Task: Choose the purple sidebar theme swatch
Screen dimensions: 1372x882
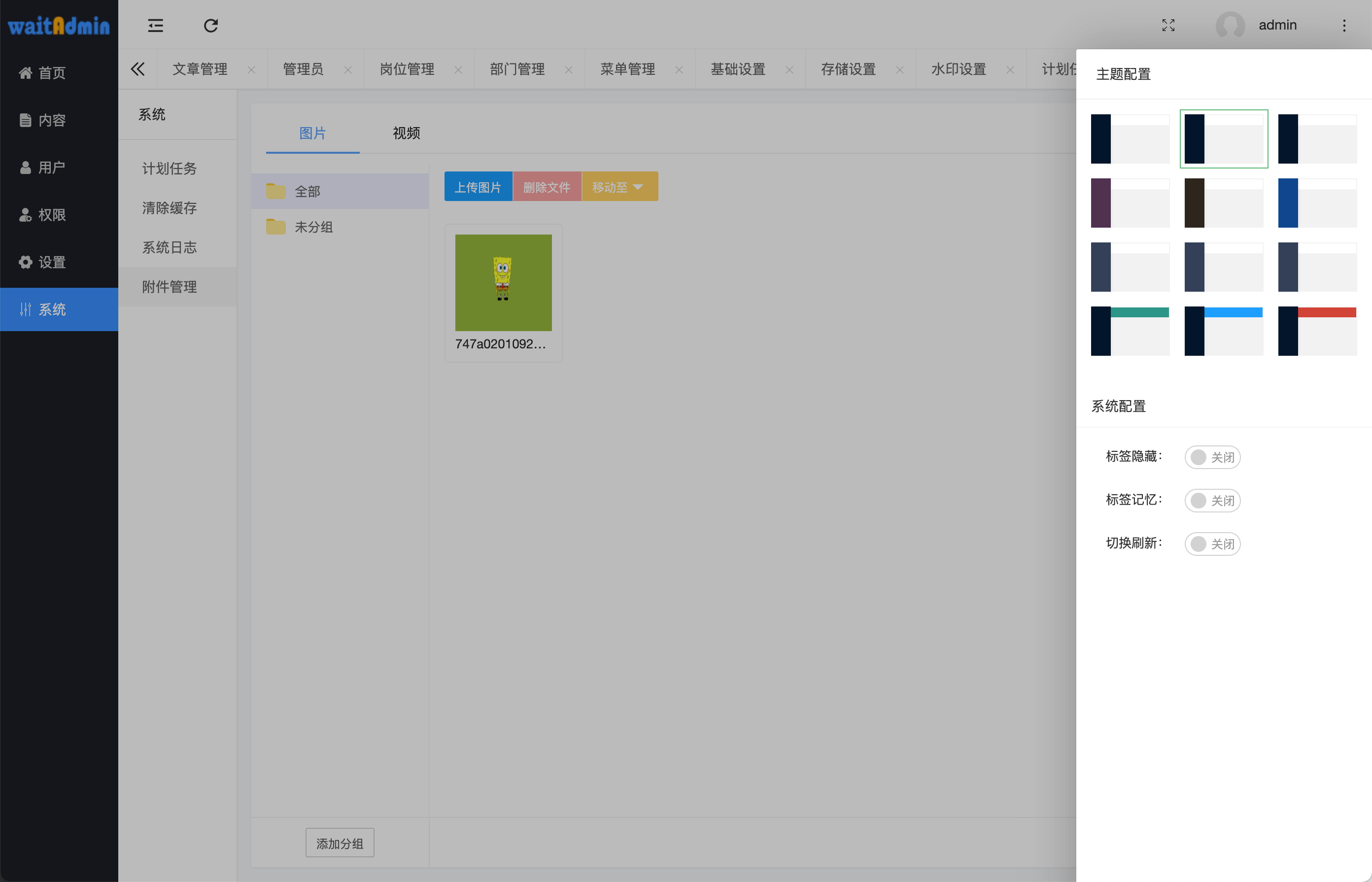Action: pyautogui.click(x=1130, y=203)
